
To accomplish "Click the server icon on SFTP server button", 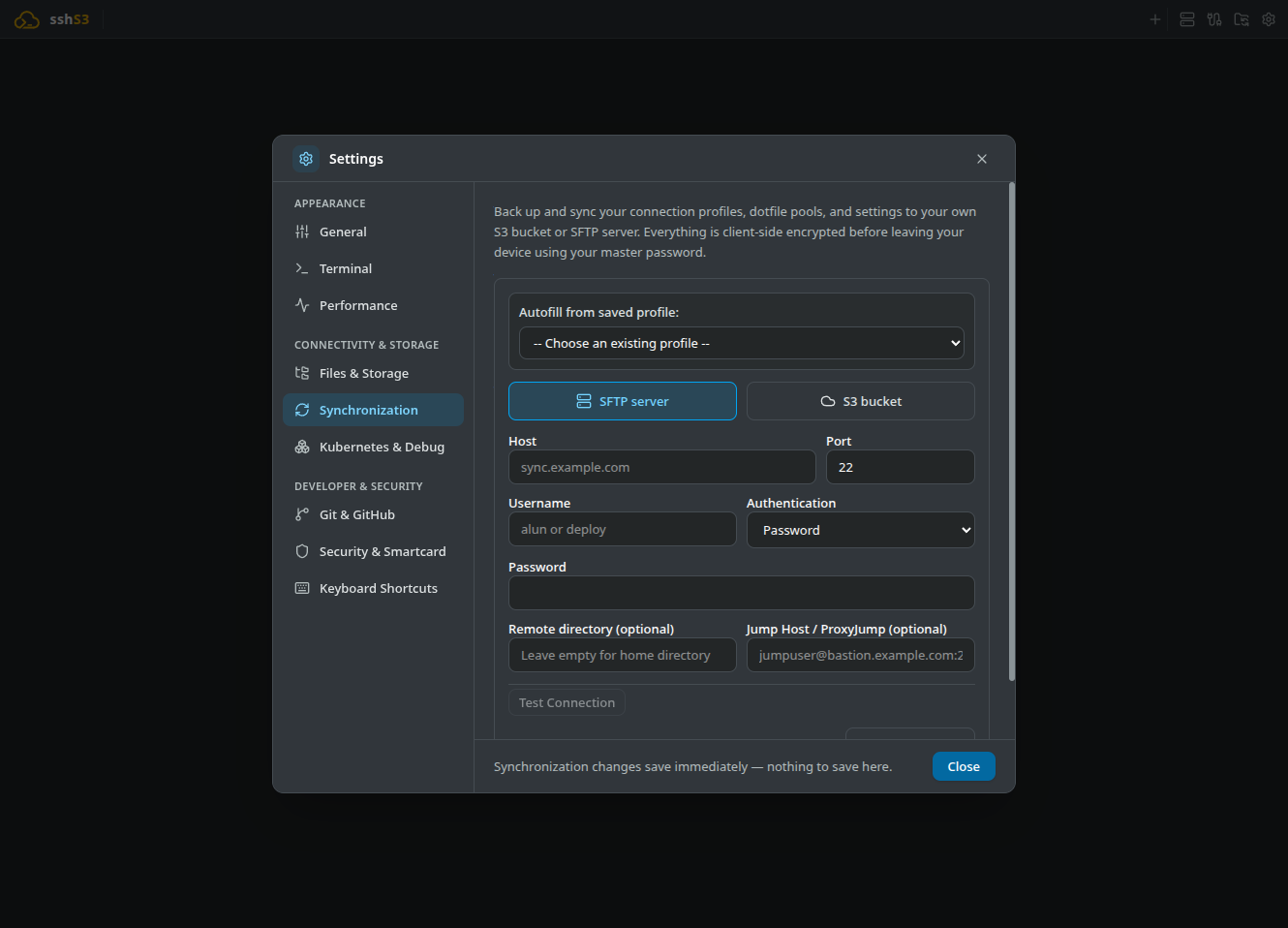I will pos(584,401).
